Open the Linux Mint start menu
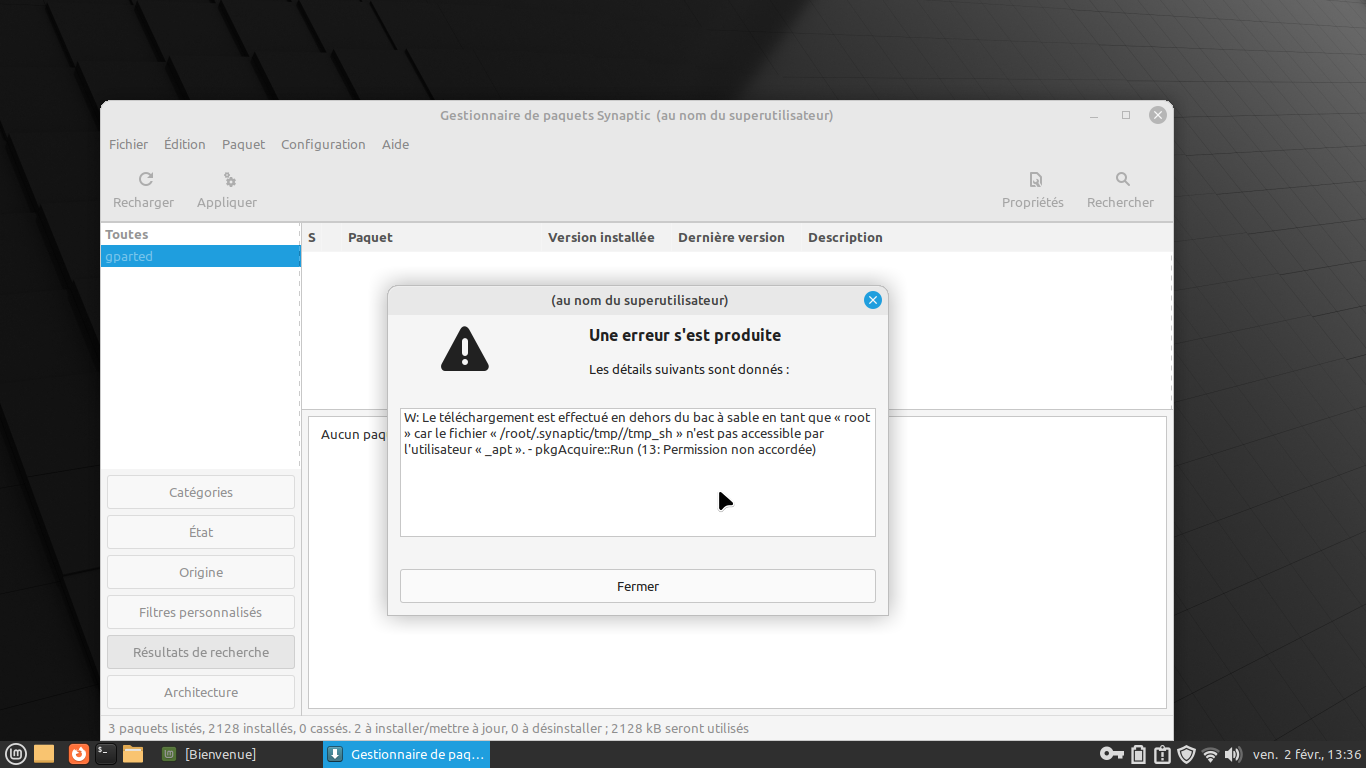Image resolution: width=1366 pixels, height=768 pixels. [16, 754]
